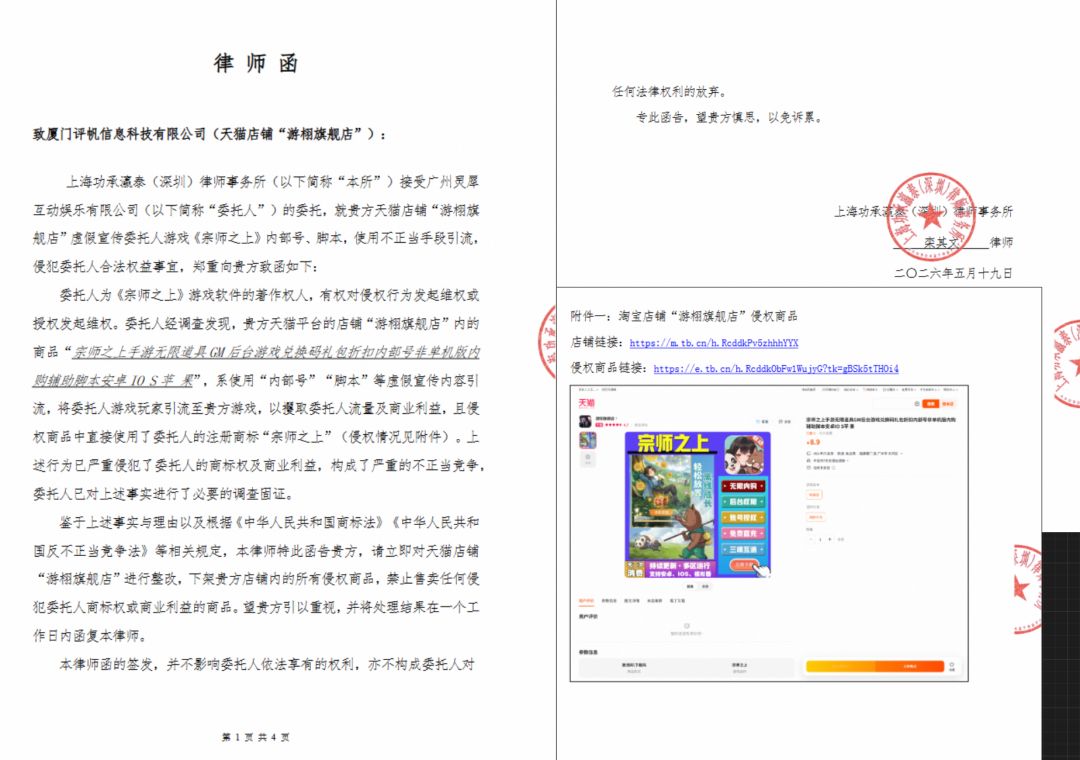Open the infringing product link e.tb.cn URL
This screenshot has width=1080, height=760.
(776, 369)
